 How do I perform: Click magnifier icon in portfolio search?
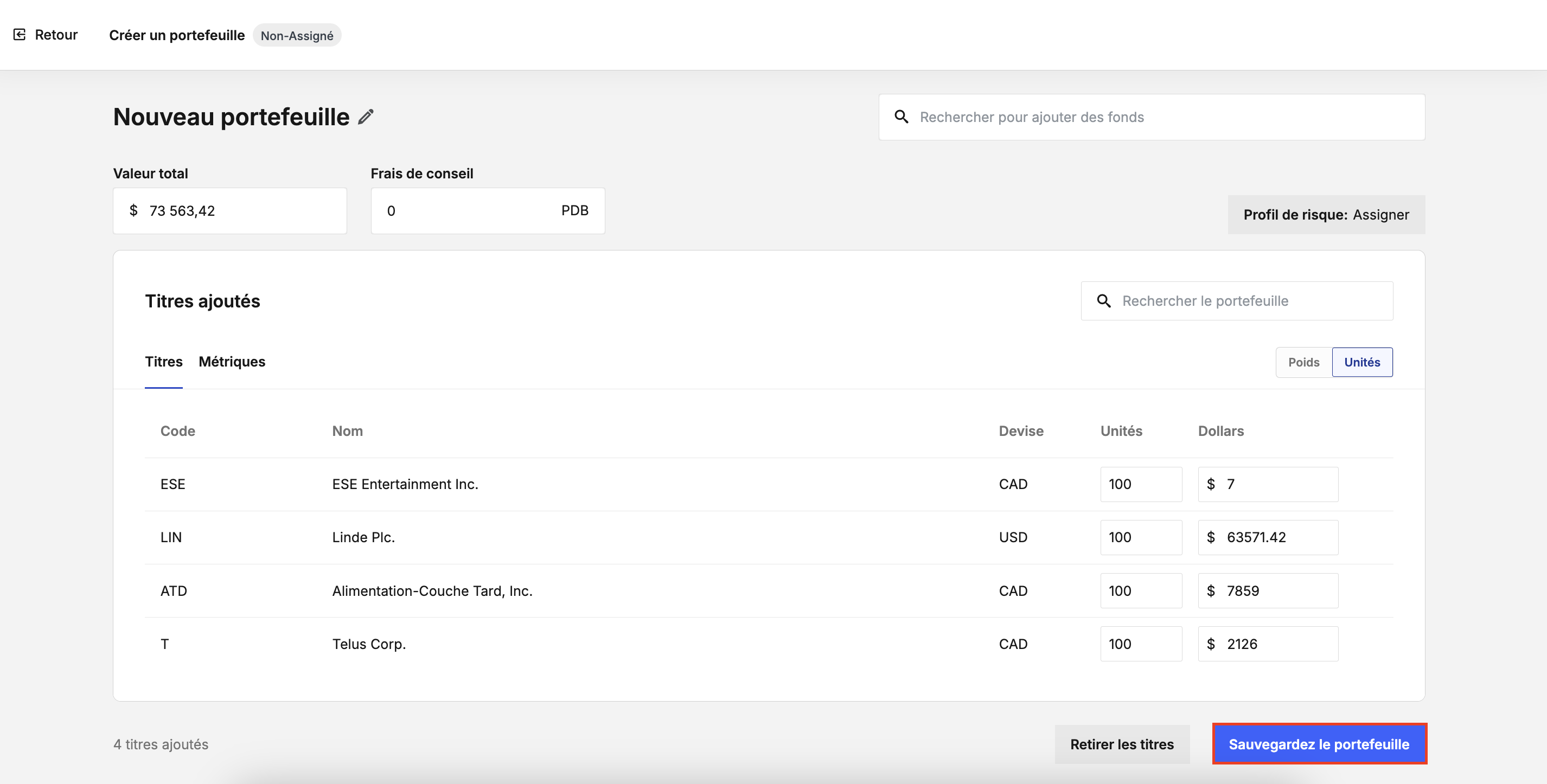(1103, 301)
